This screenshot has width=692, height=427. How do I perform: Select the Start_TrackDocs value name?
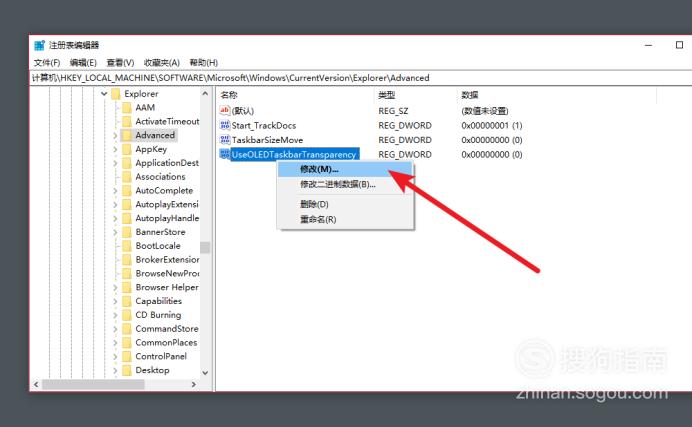coord(264,126)
